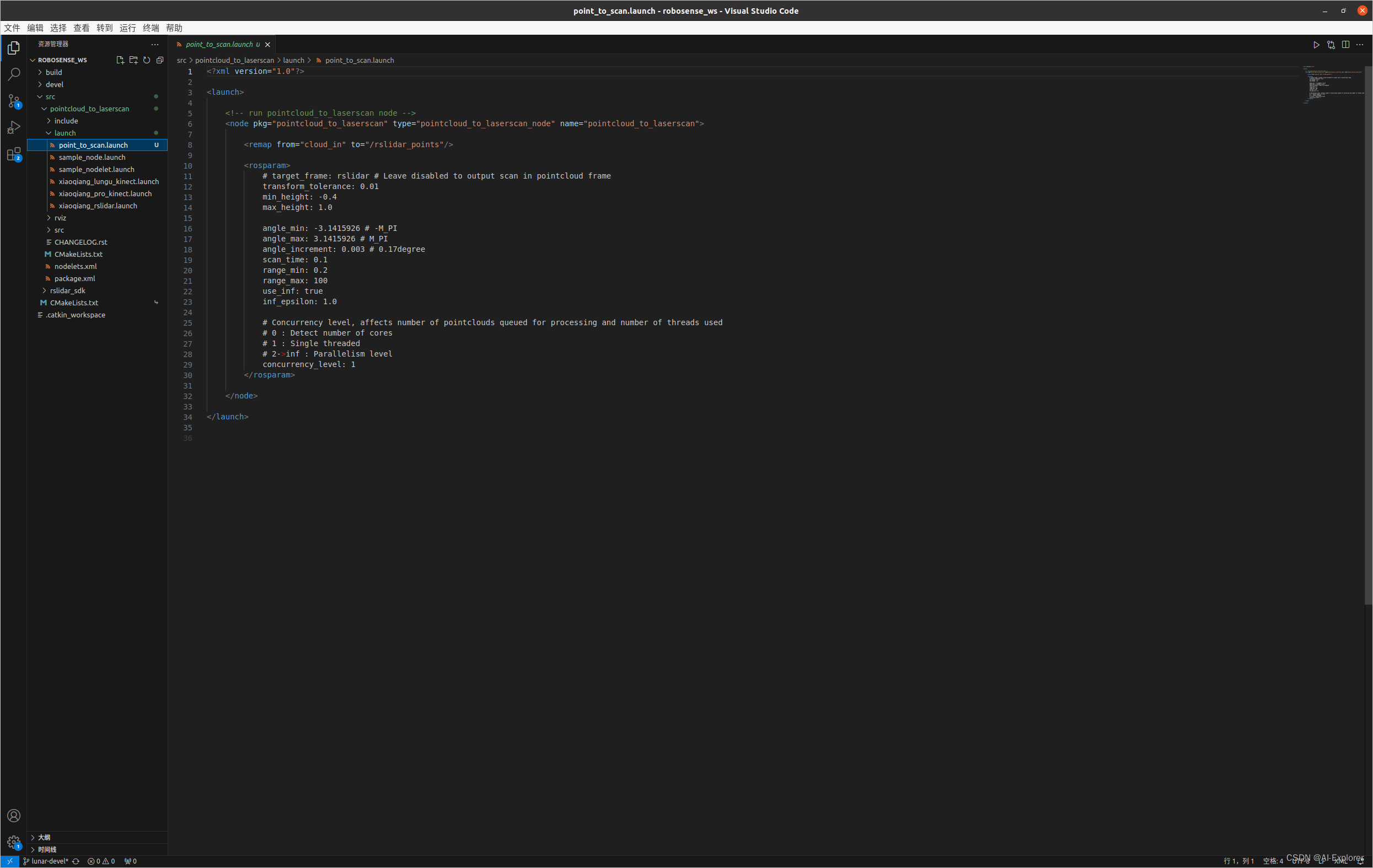The height and width of the screenshot is (868, 1373).
Task: Click the launch breadcrumb segment
Action: [294, 61]
